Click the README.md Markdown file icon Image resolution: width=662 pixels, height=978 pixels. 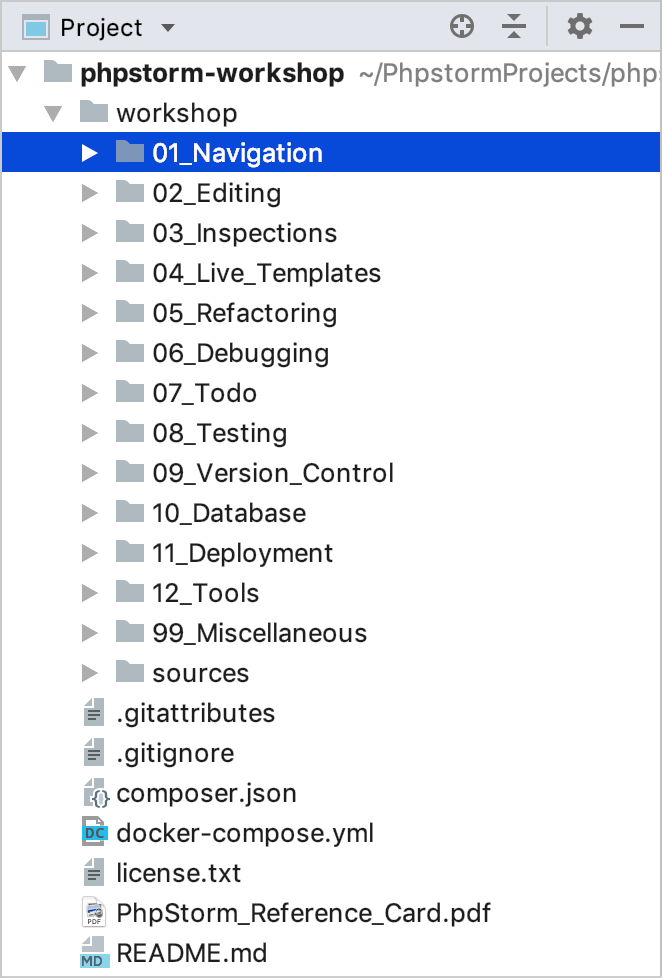pos(94,952)
